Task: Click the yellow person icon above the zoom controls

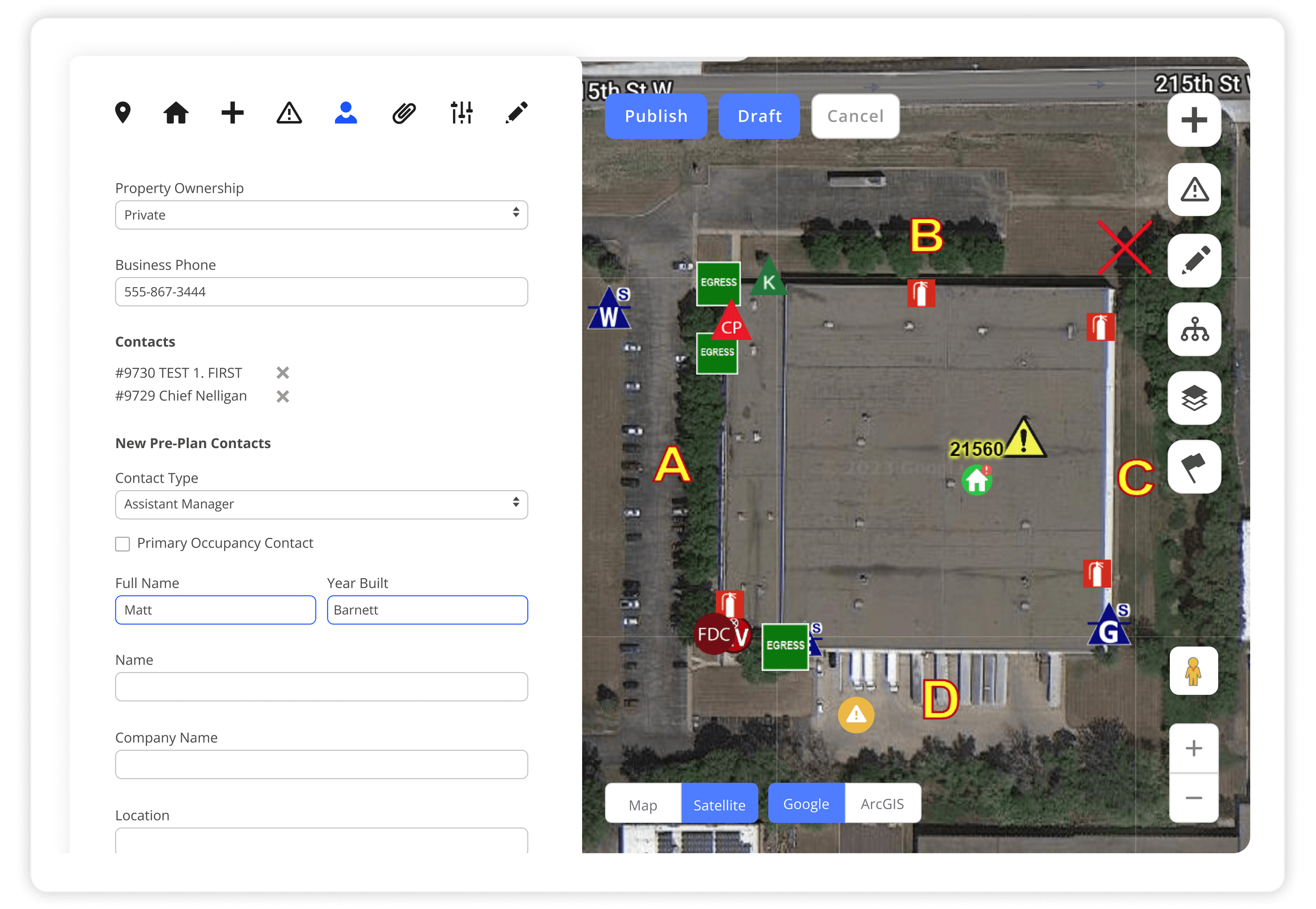Action: click(1194, 671)
